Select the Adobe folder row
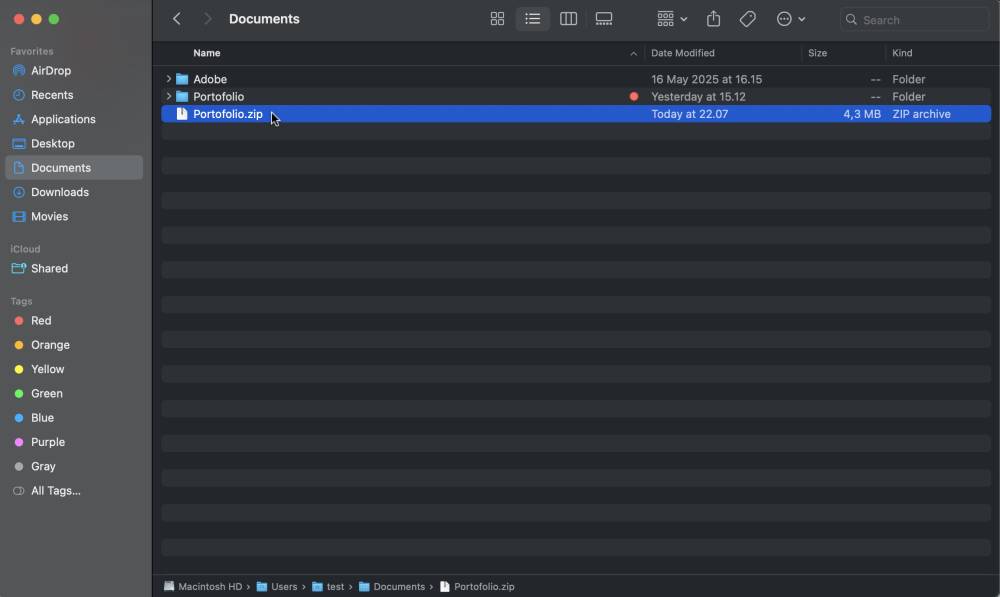Screen dimensions: 1000x597 point(576,79)
